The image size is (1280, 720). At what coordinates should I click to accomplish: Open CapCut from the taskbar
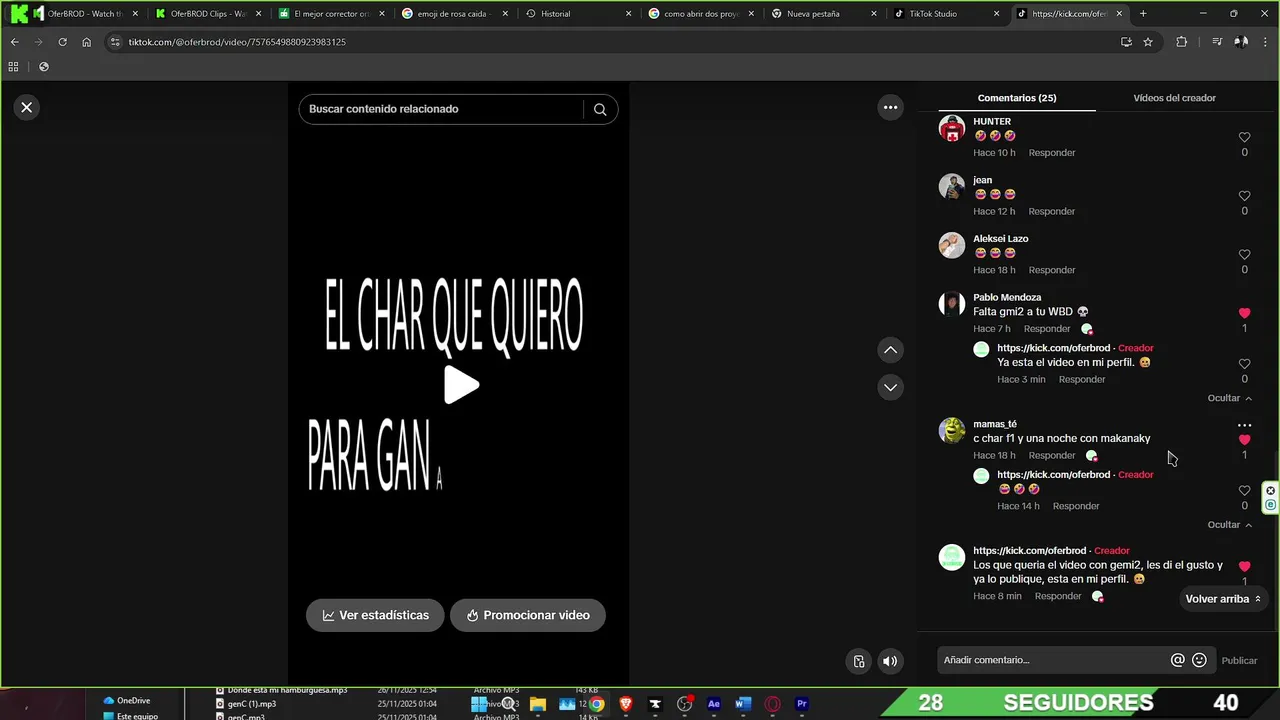(x=655, y=704)
